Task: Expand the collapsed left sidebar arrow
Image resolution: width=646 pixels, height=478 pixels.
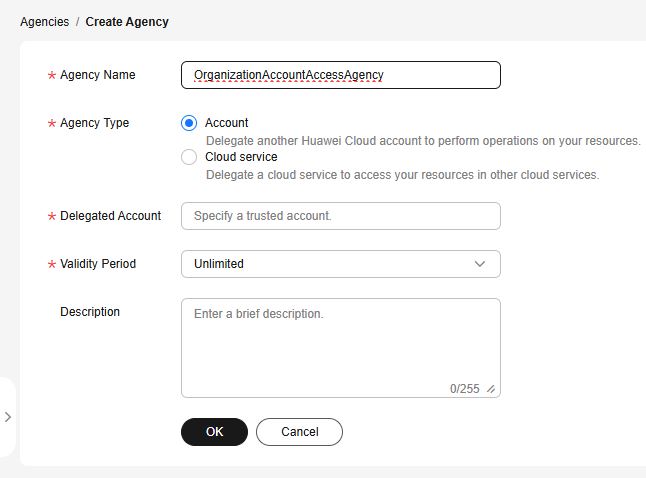Action: pyautogui.click(x=7, y=417)
